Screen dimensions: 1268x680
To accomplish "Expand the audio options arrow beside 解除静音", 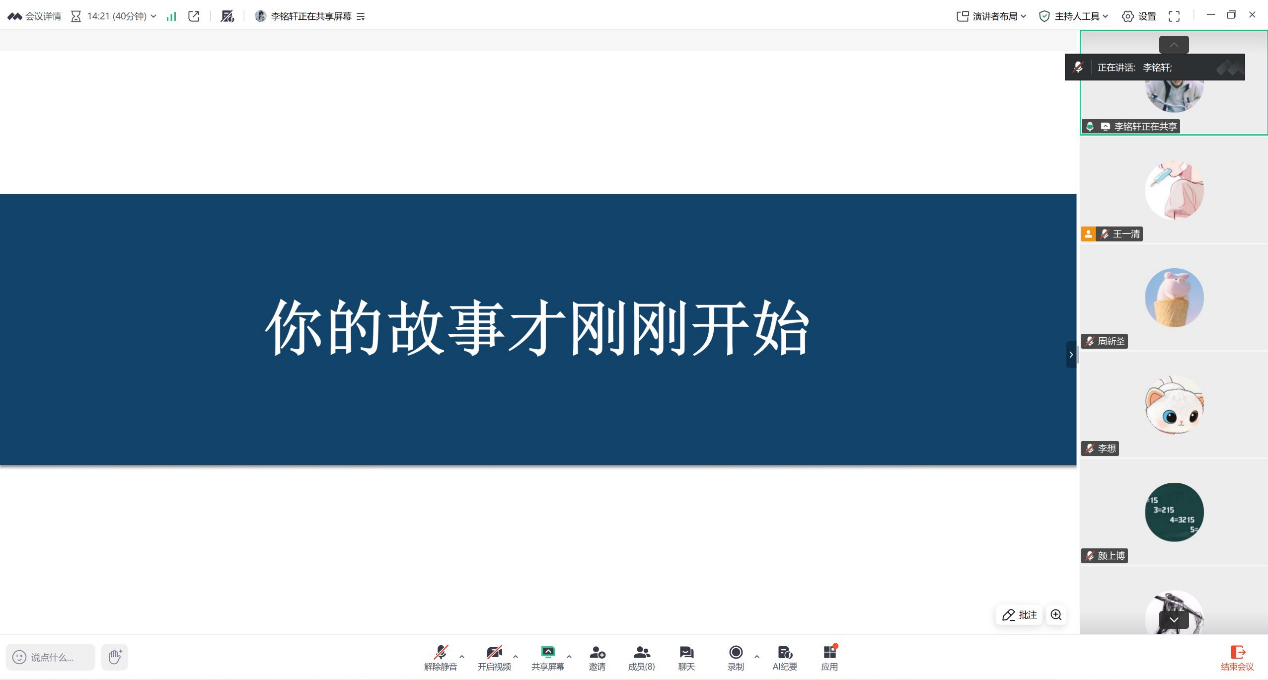I will 462,656.
